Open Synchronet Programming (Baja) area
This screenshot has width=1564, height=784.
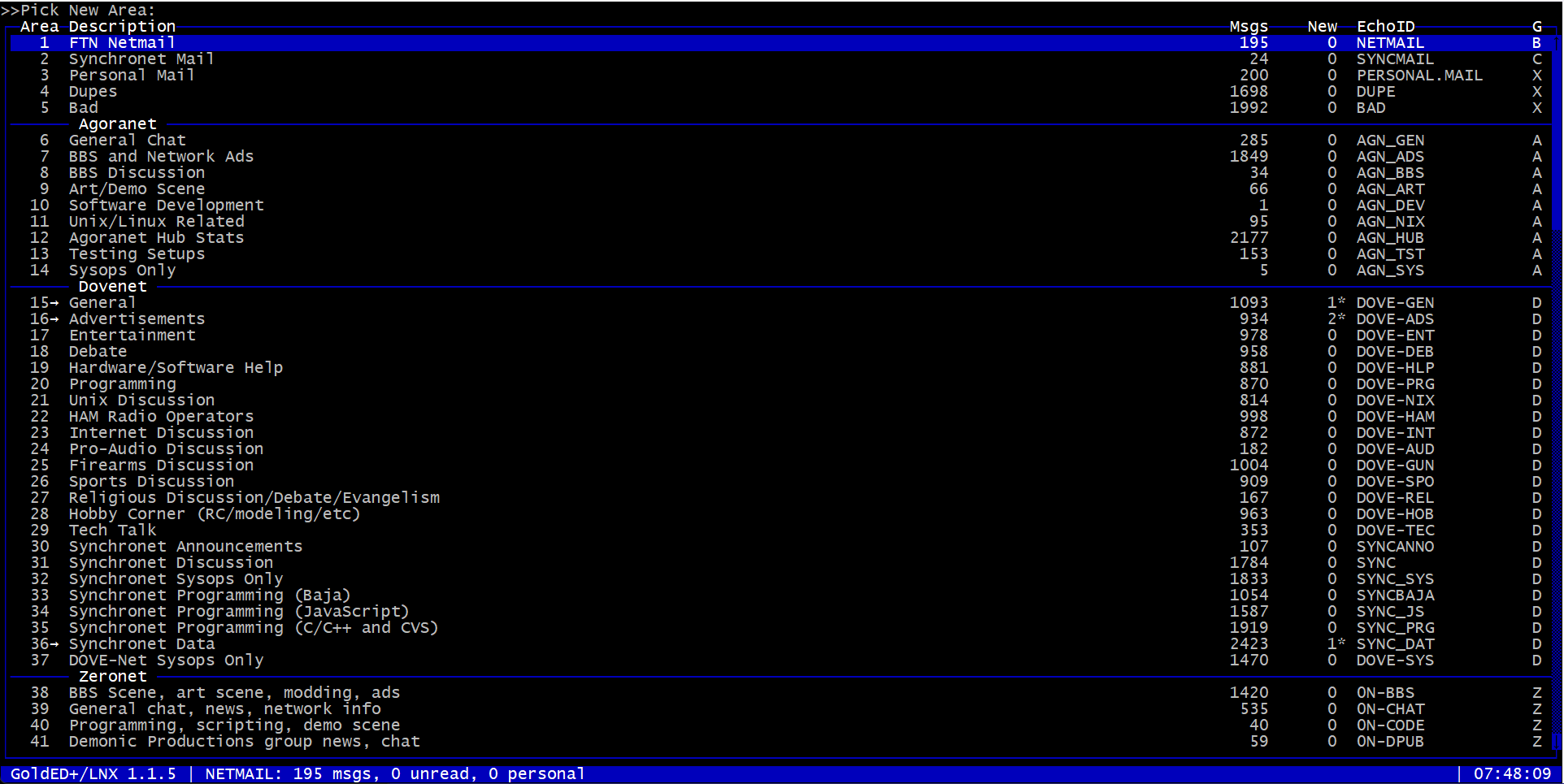pos(781,596)
